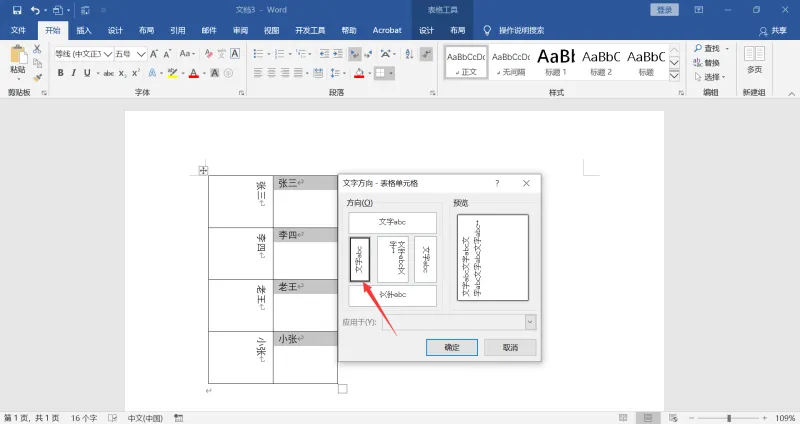The image size is (800, 424).
Task: Toggle strikethrough abc formatting
Action: click(x=109, y=73)
